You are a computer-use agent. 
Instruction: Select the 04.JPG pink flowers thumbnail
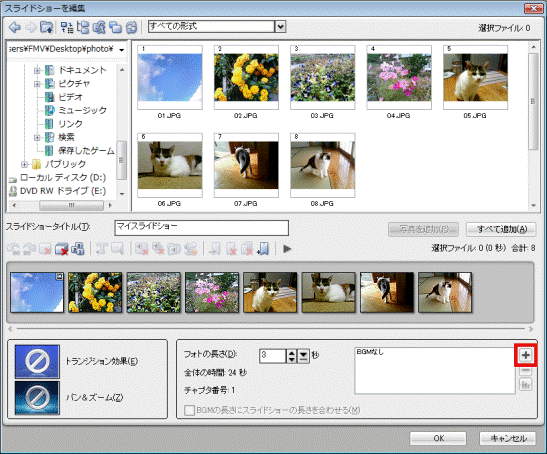point(399,77)
